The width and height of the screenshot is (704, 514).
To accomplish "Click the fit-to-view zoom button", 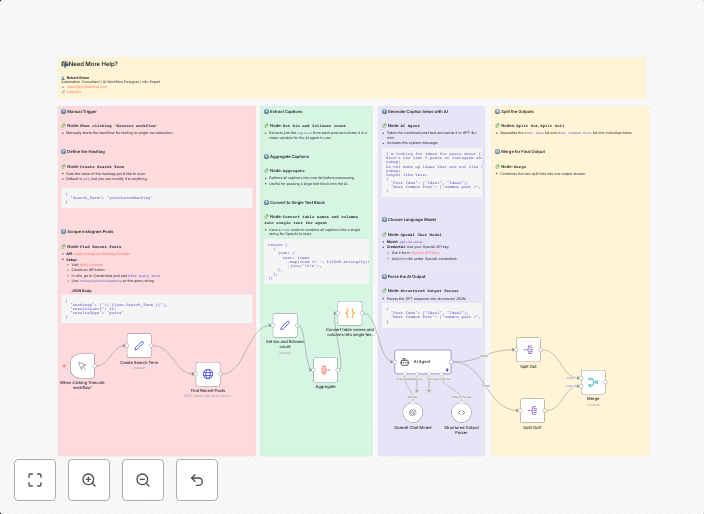I will (x=35, y=480).
